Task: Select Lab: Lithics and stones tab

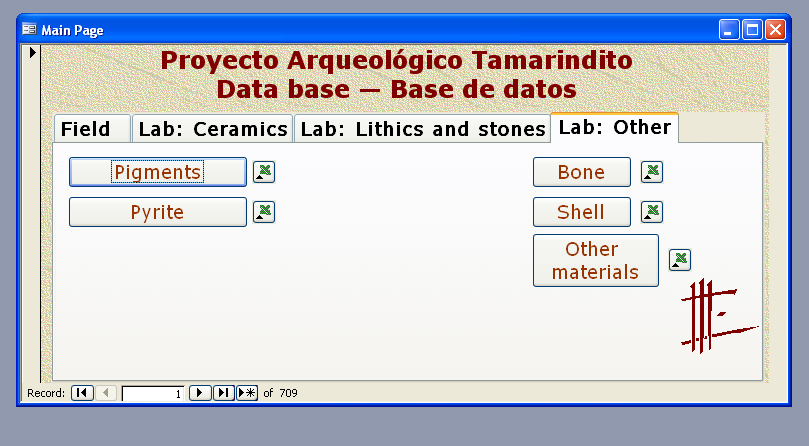Action: pos(422,129)
